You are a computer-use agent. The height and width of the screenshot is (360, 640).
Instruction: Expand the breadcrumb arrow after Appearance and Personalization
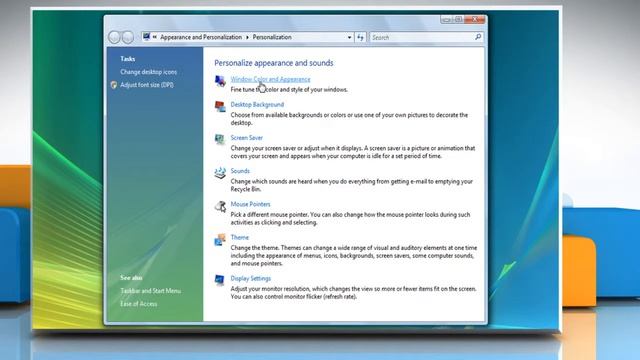pyautogui.click(x=247, y=37)
